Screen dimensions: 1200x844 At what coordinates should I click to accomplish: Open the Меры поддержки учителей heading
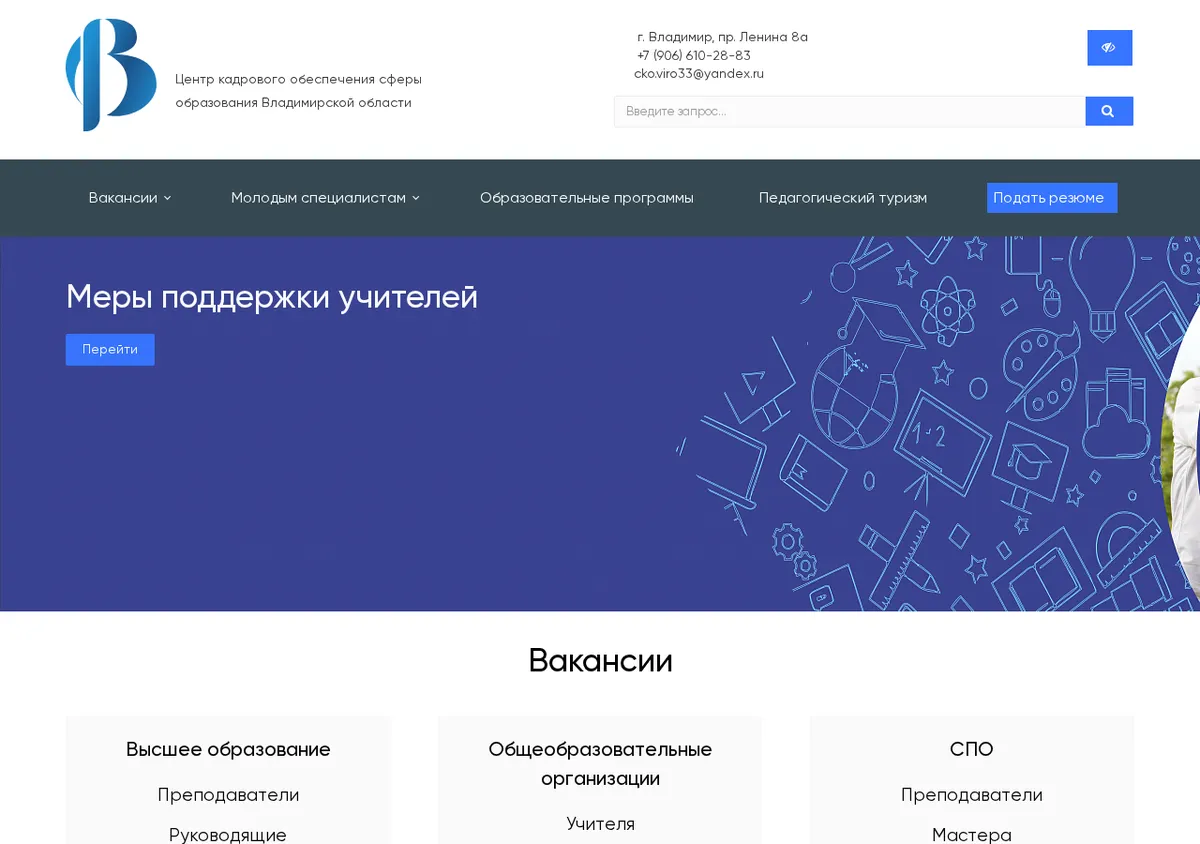coord(272,297)
